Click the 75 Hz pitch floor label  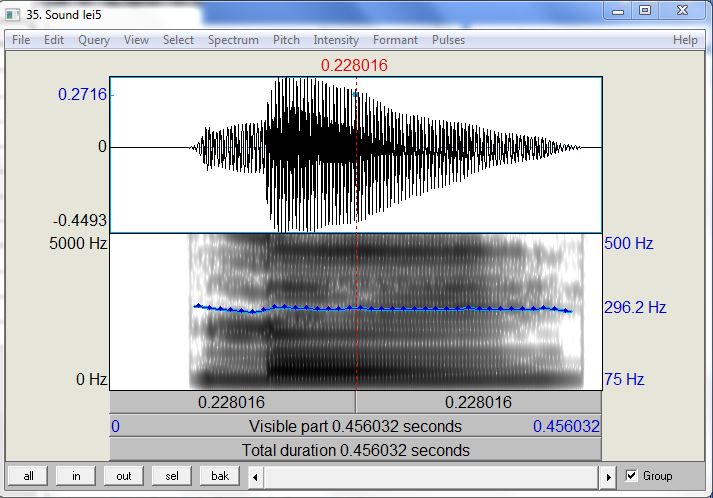624,379
